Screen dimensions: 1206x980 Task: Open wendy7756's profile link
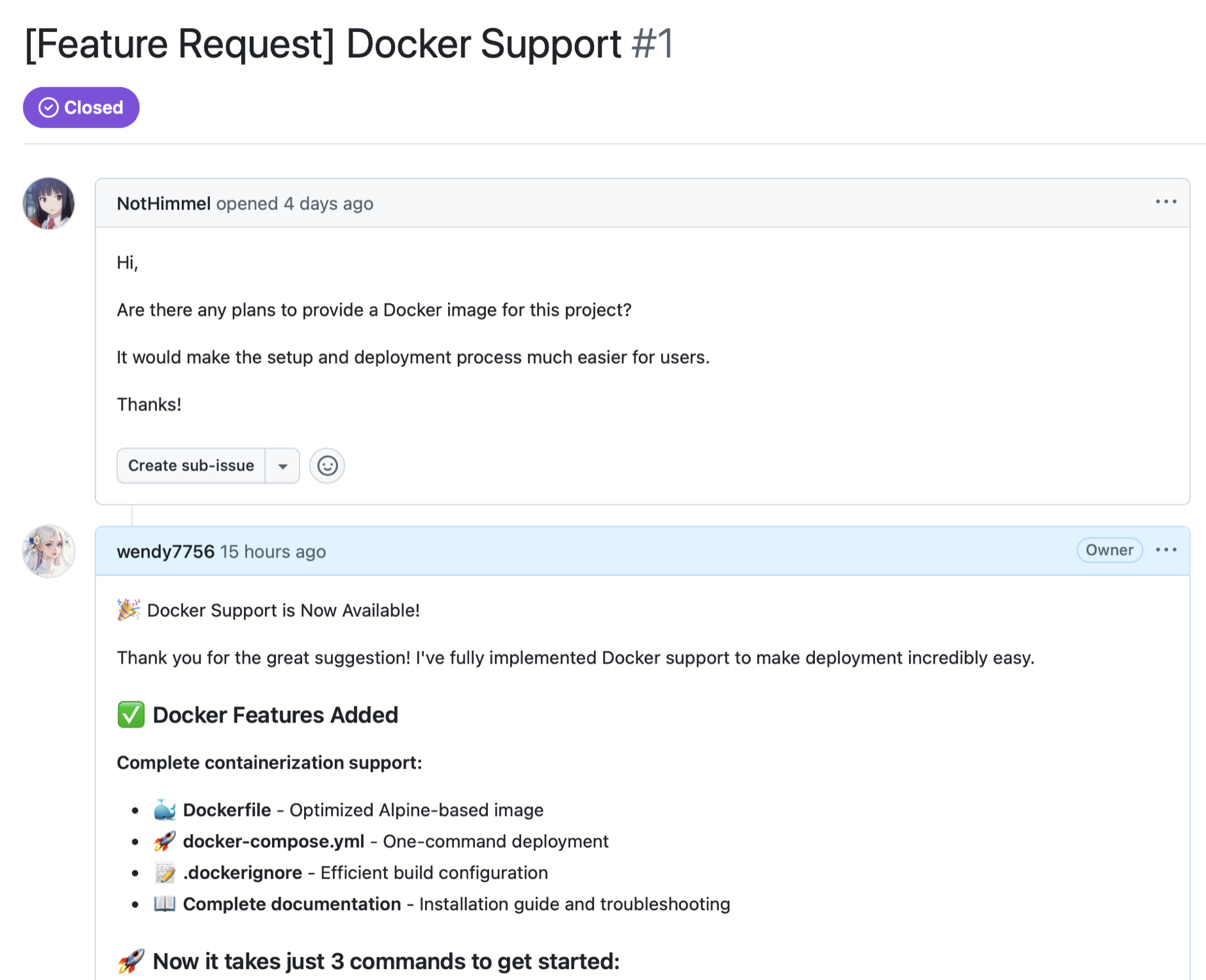pos(165,551)
